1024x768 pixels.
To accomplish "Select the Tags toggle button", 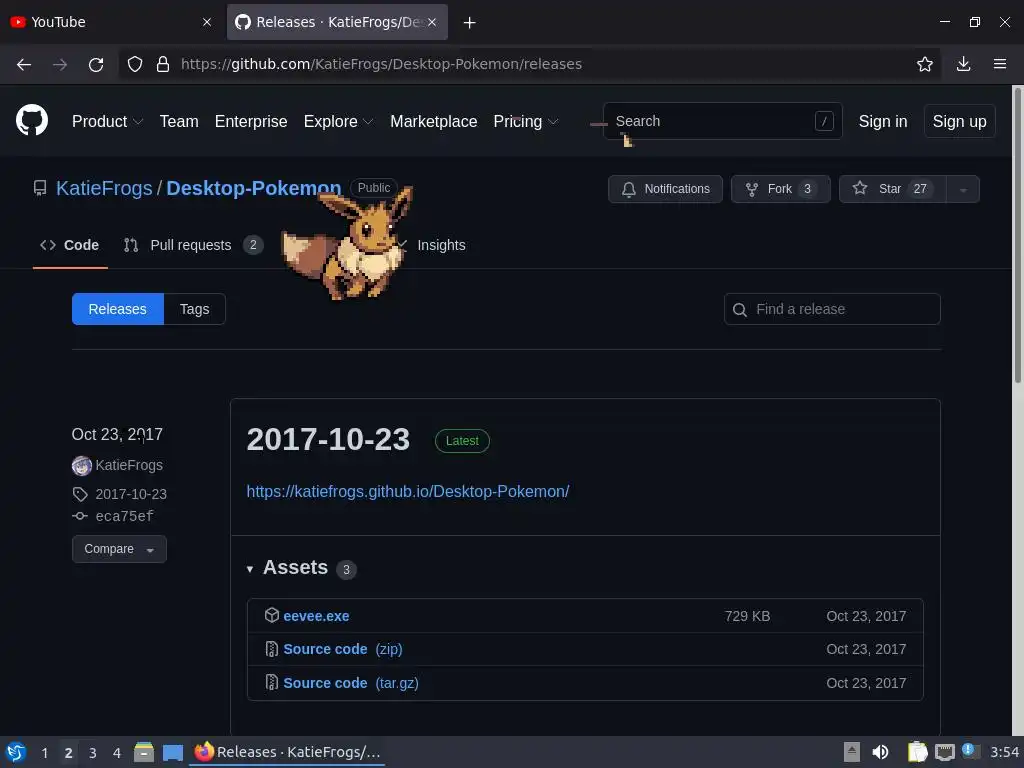I will 195,309.
